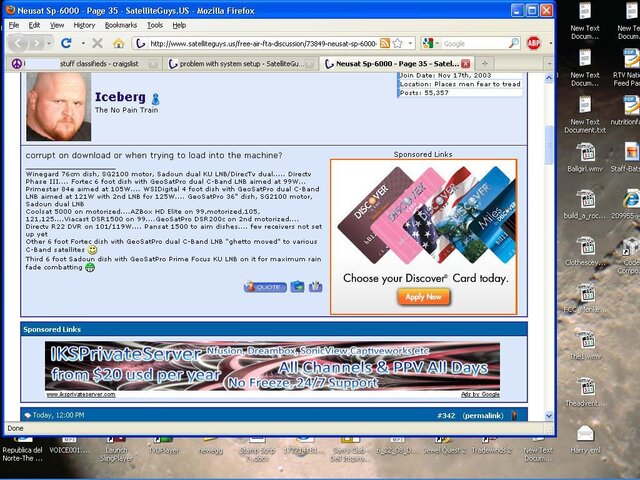Open the History menu
The image size is (640, 480).
pyautogui.click(x=84, y=25)
